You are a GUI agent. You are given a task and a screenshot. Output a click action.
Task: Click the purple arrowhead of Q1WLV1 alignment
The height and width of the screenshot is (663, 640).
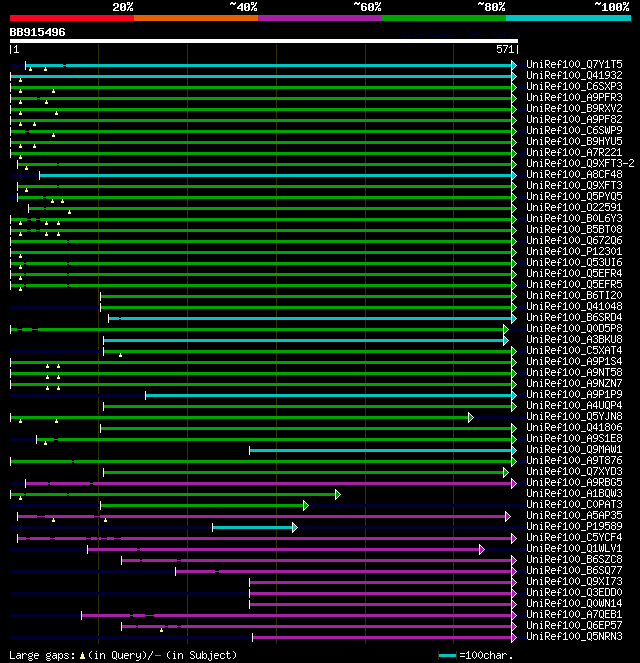pos(482,549)
